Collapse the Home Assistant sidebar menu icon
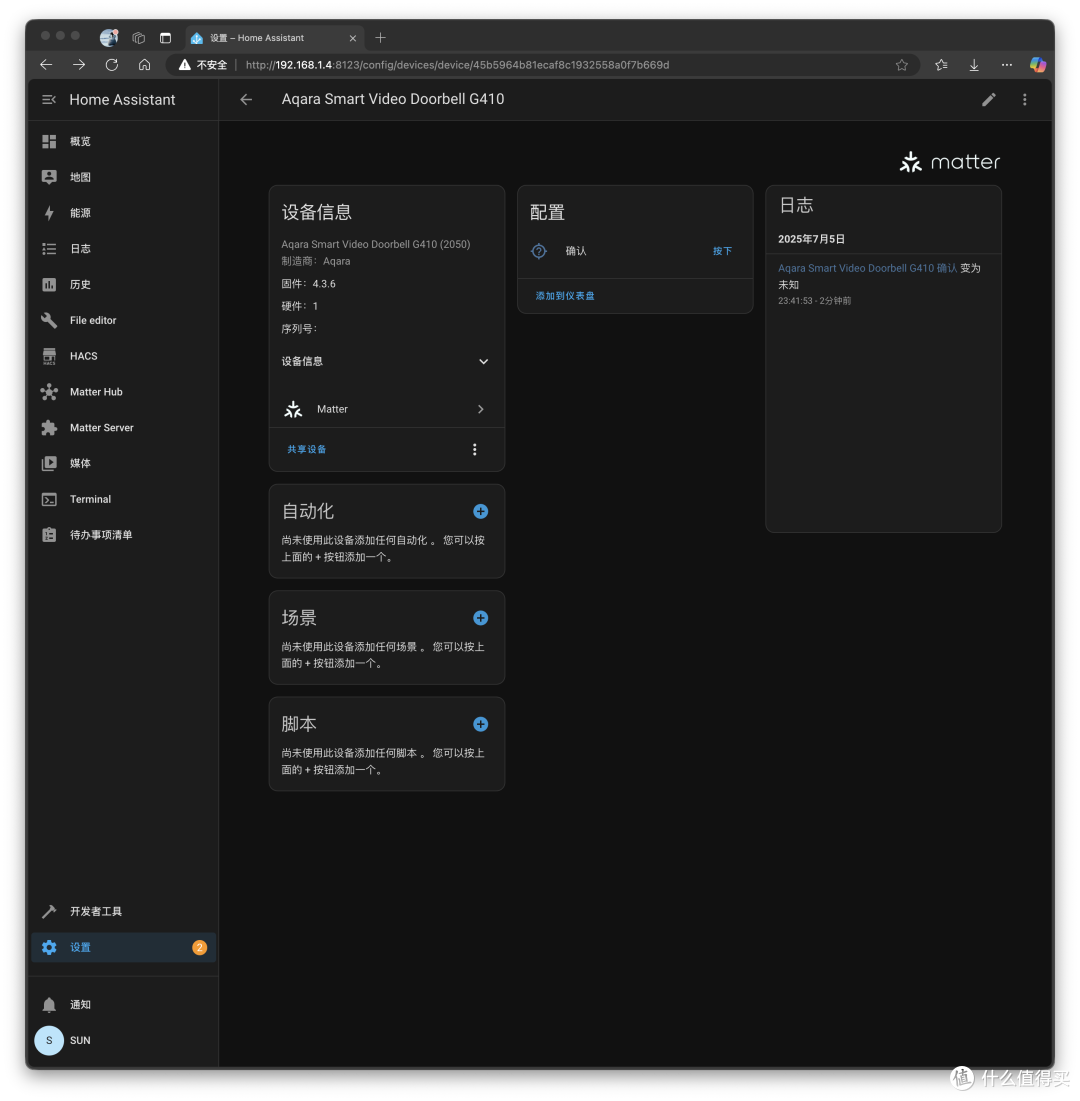Viewport: 1080px width, 1101px height. pos(48,100)
